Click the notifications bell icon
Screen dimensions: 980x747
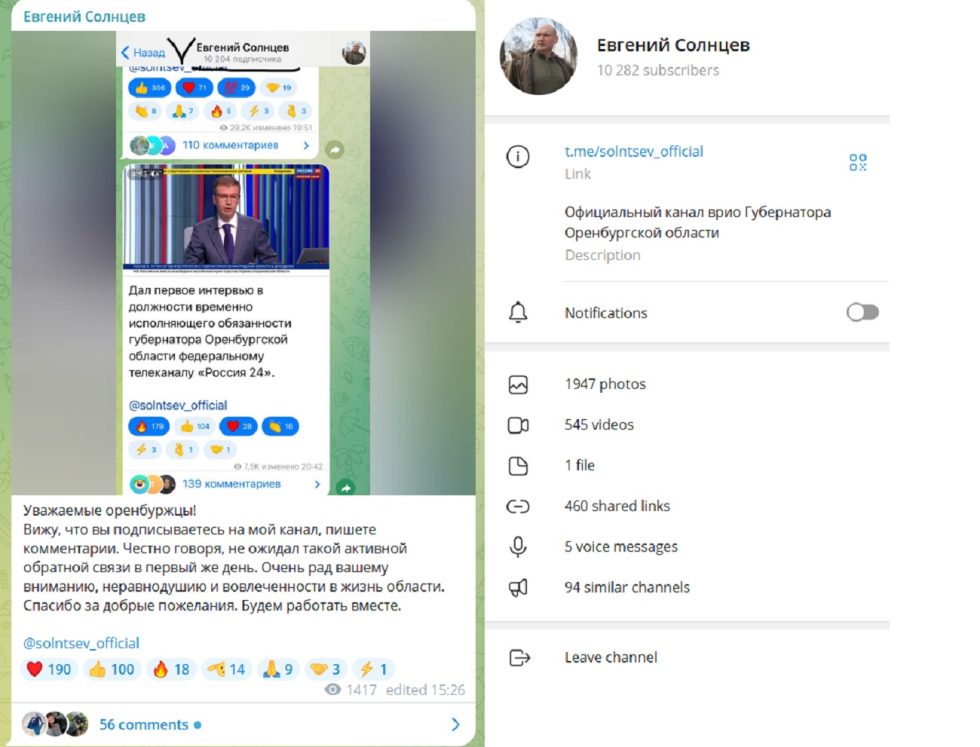point(518,312)
